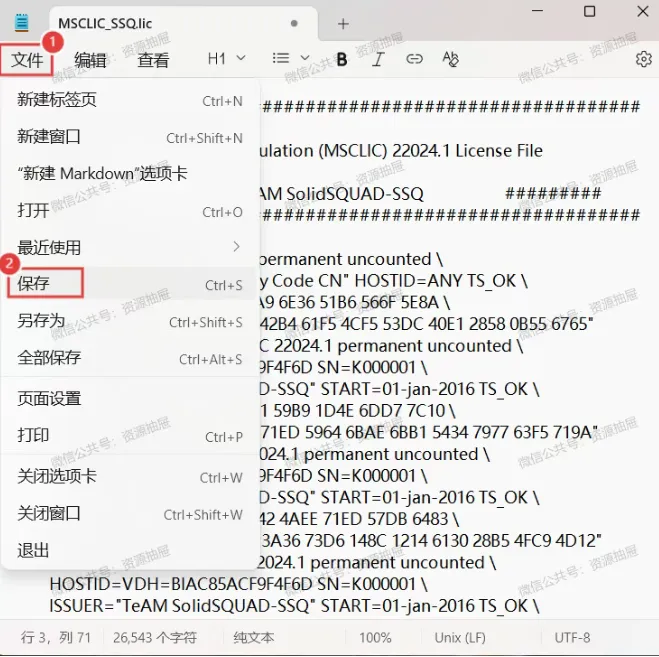Clear formatting with the Ab icon
This screenshot has width=659, height=657.
tap(451, 59)
